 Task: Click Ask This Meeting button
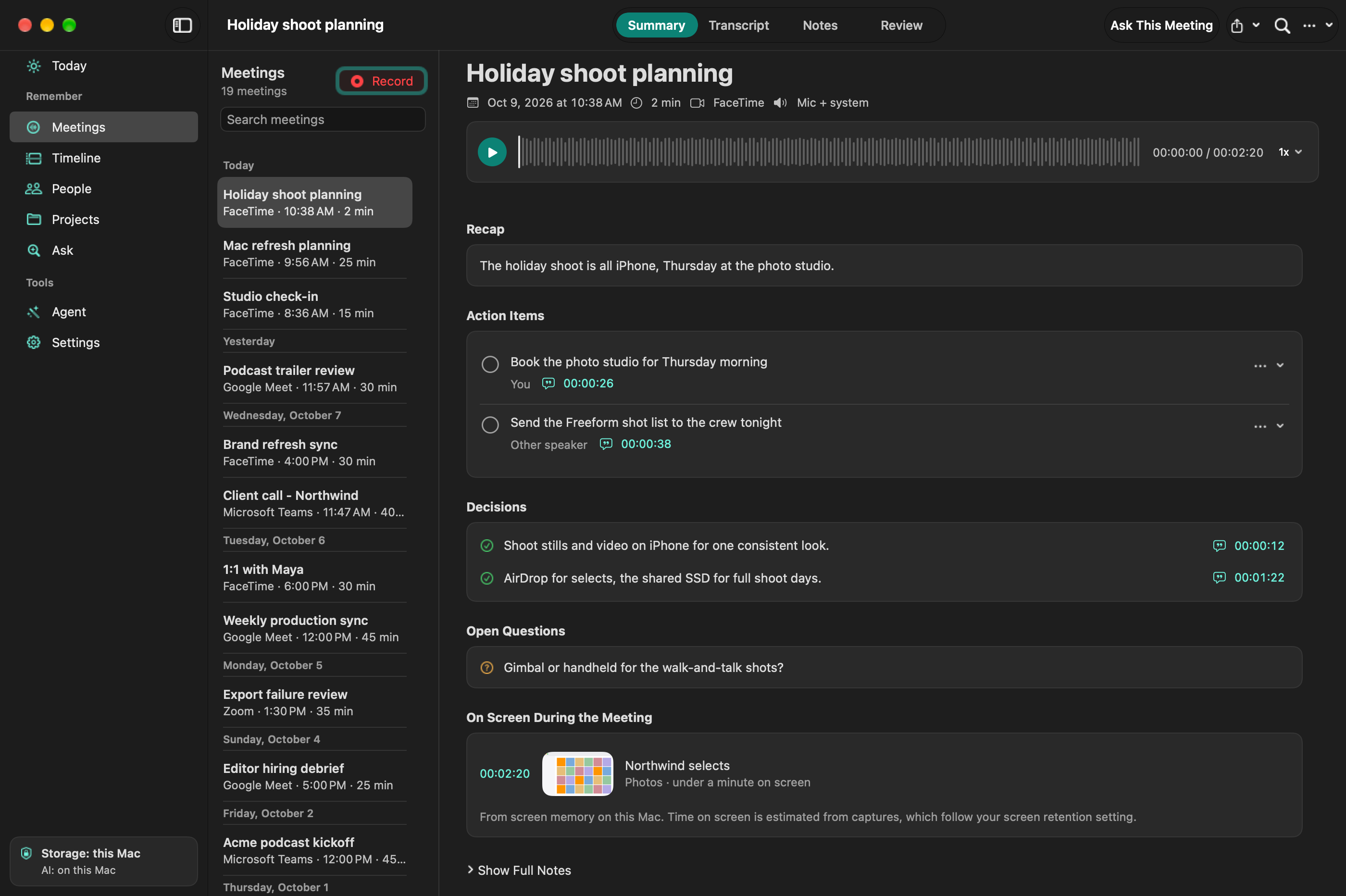point(1161,25)
